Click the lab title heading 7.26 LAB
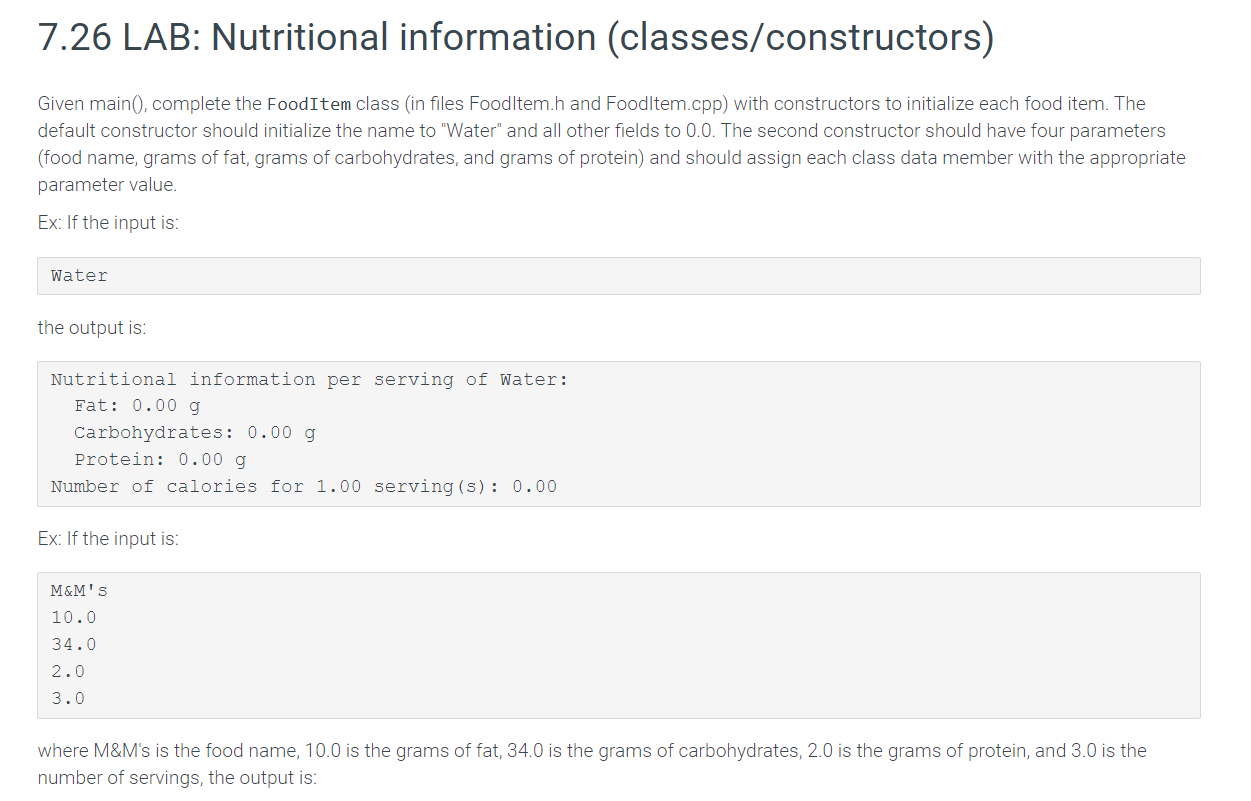1251x801 pixels. [515, 39]
